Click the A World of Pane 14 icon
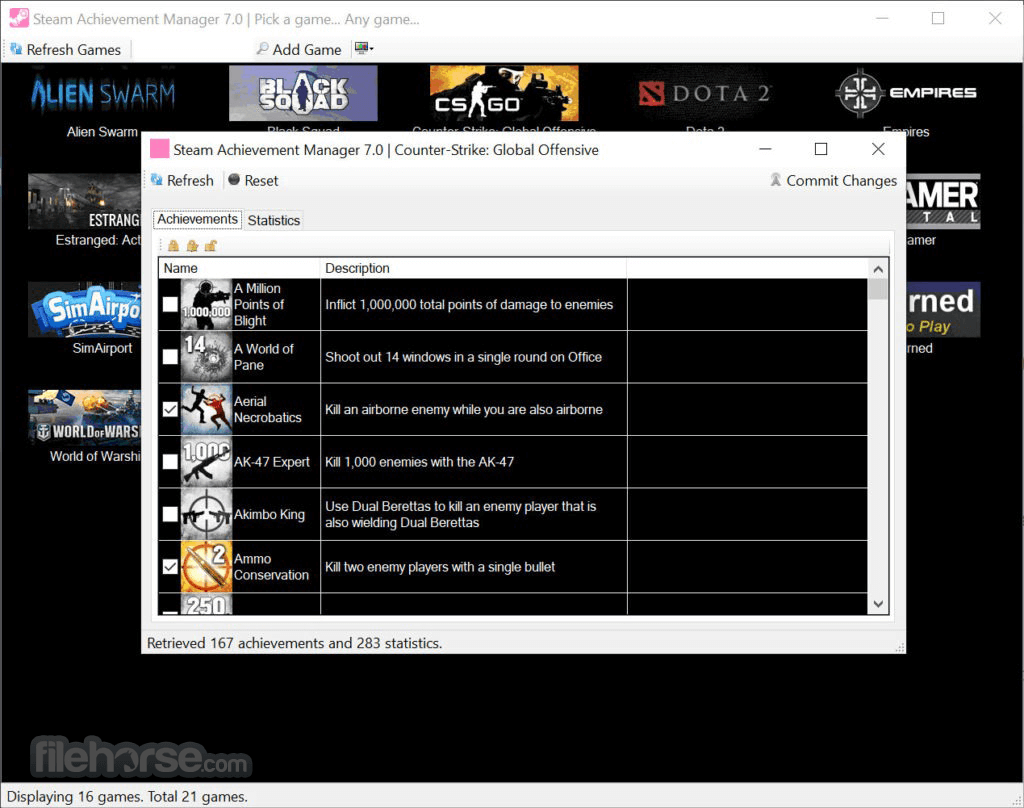Viewport: 1024px width, 808px height. 206,357
